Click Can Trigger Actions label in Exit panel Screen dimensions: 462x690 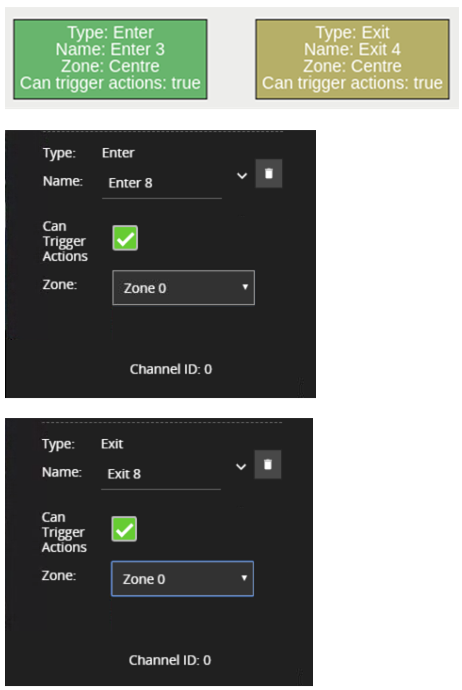point(64,532)
